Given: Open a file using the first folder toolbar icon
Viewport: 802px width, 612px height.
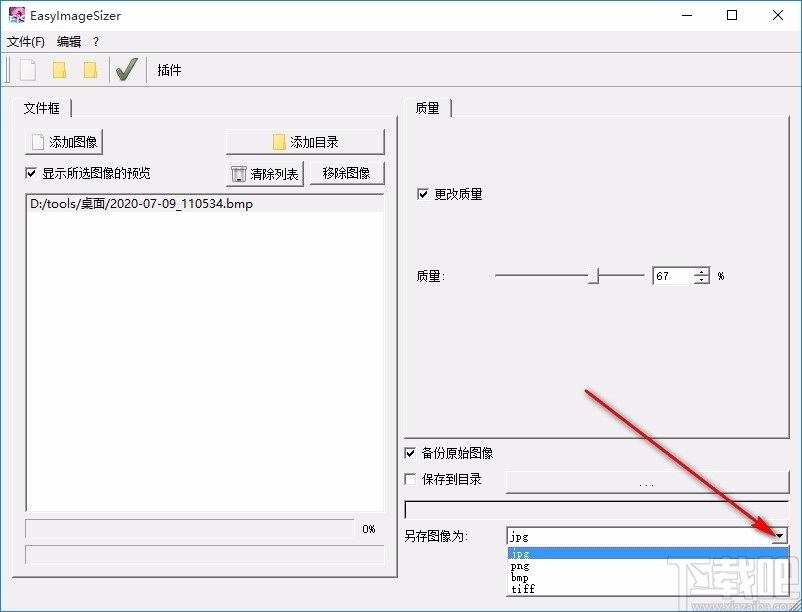Looking at the screenshot, I should [60, 69].
